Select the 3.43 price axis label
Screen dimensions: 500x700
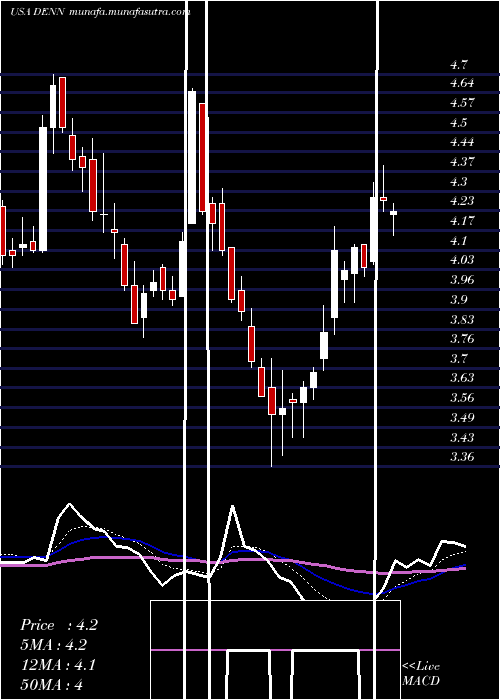point(462,437)
